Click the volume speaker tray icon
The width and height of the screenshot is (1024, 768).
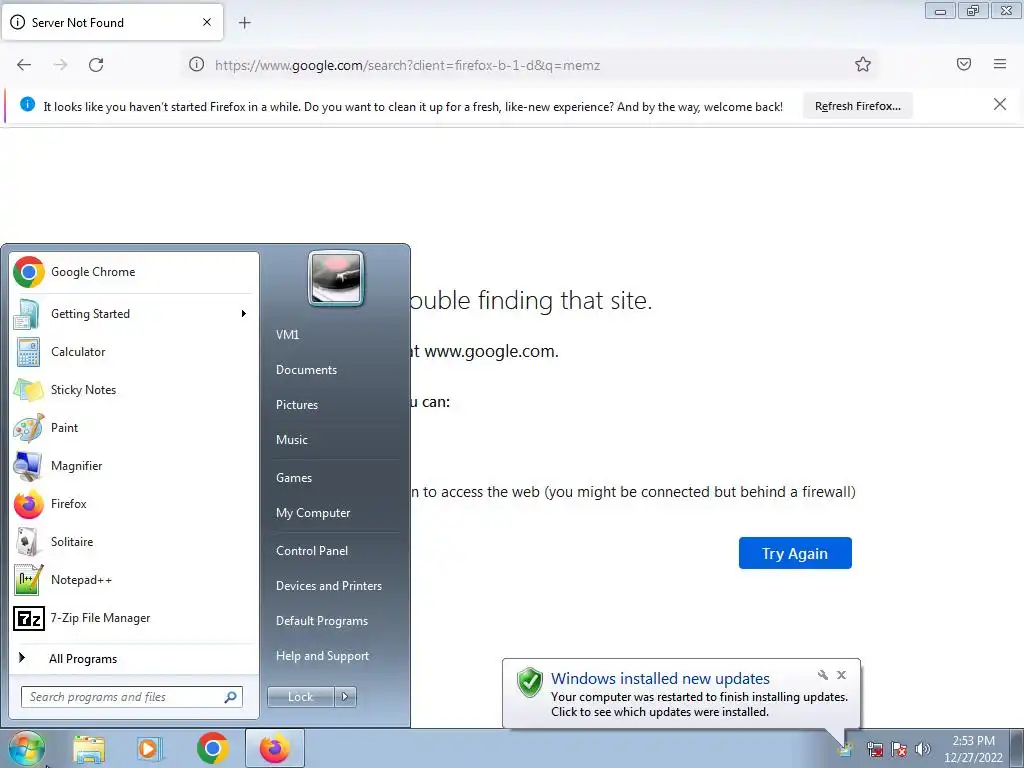tap(923, 749)
